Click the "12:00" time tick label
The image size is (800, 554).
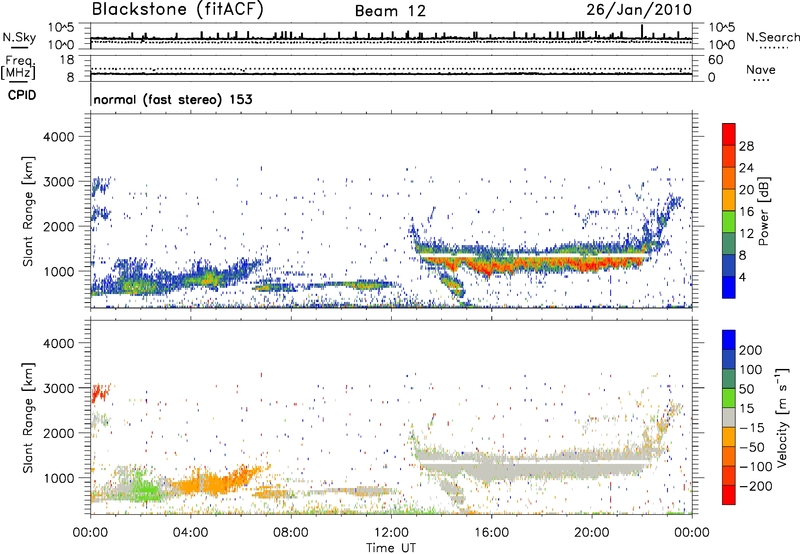click(x=391, y=533)
